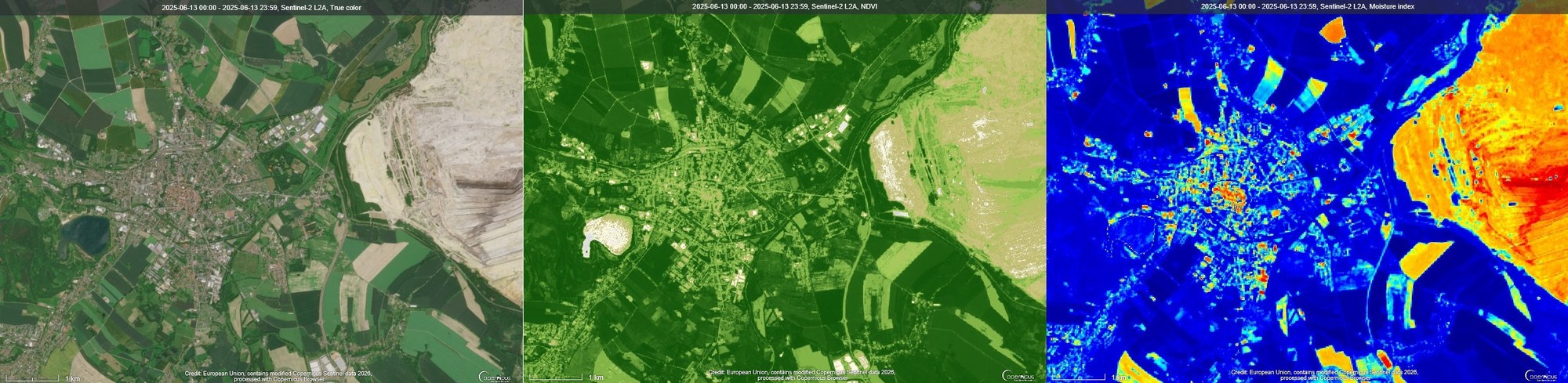
Task: Click the dark lake in the True color image
Action: (x=85, y=233)
